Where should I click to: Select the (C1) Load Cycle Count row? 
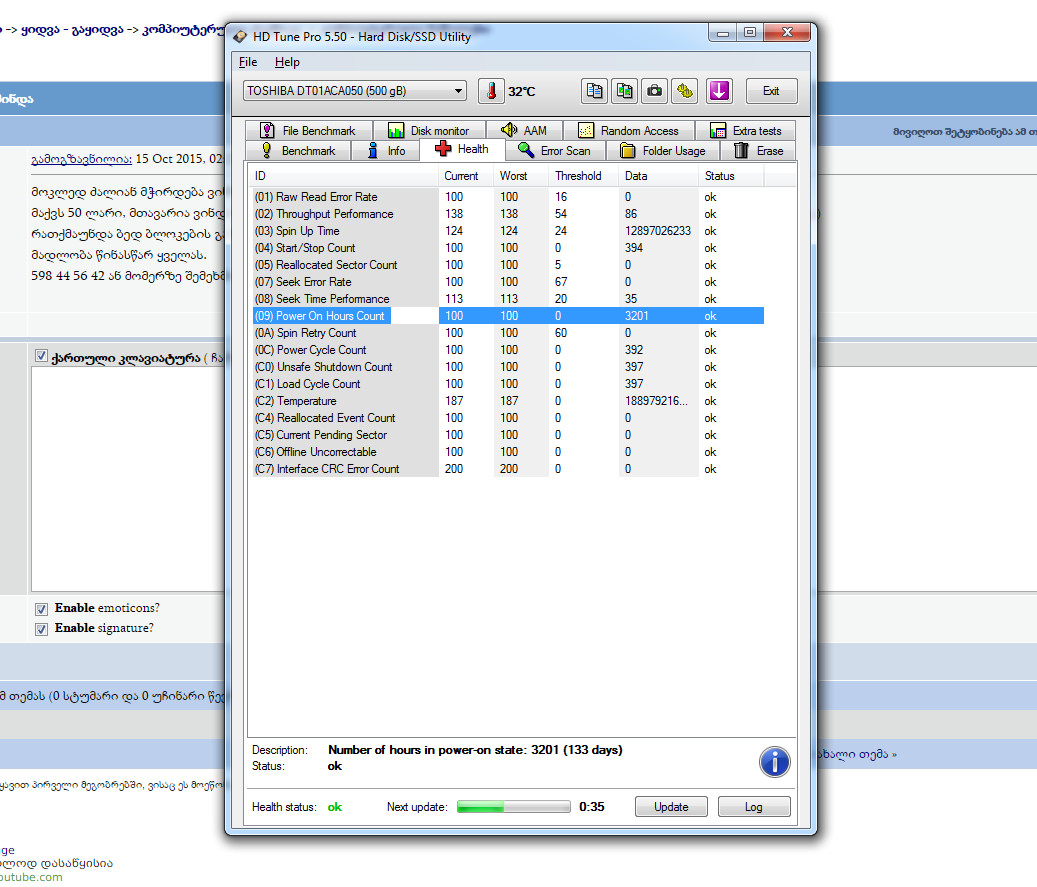(508, 384)
